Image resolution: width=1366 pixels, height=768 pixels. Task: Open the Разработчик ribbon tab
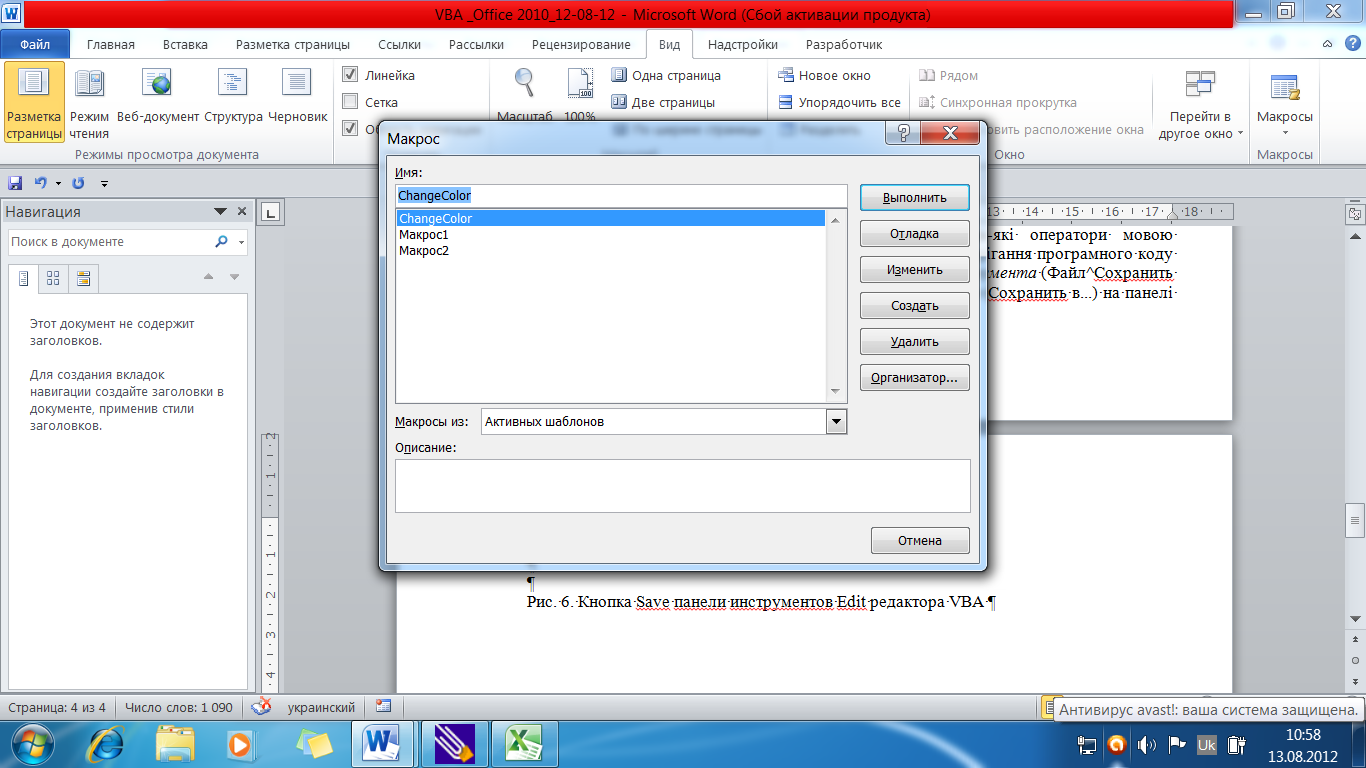[x=844, y=44]
